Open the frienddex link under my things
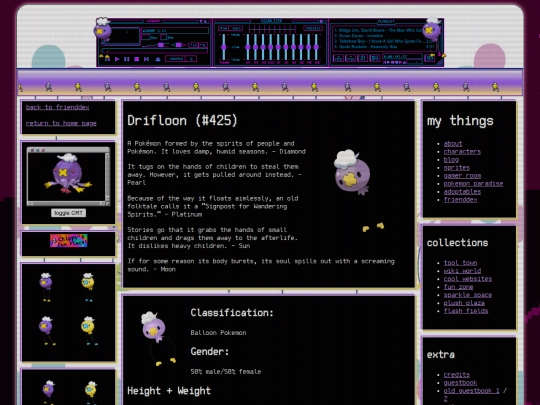540x405 pixels. 460,200
